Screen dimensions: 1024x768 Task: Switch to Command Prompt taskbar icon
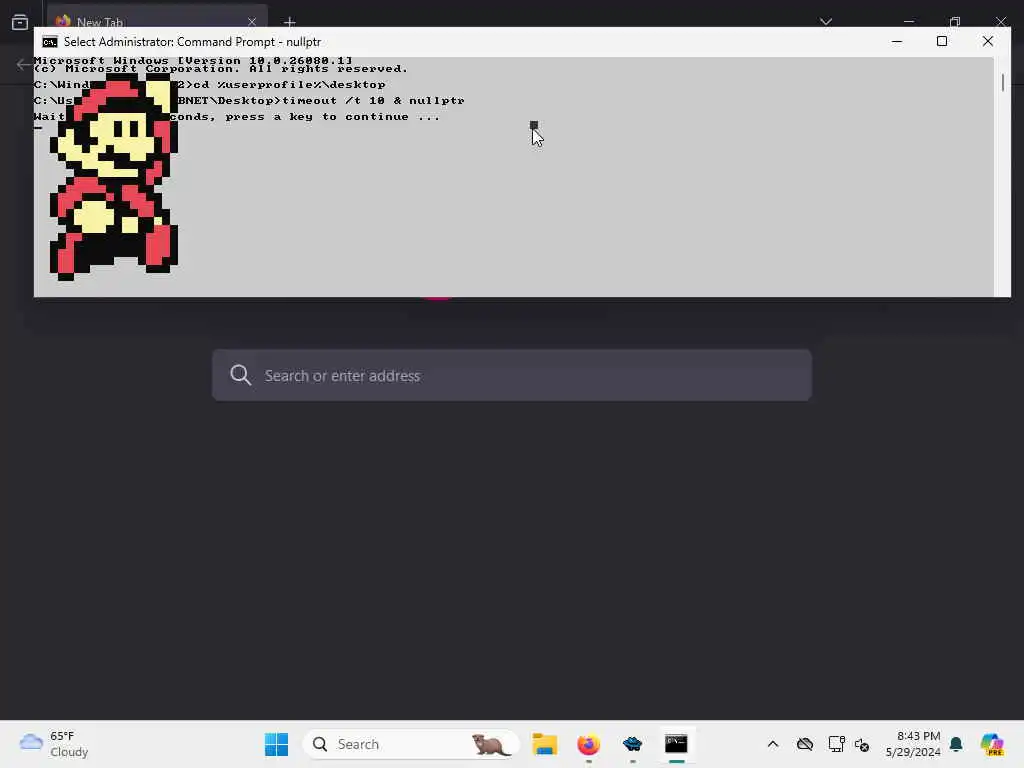(x=676, y=744)
